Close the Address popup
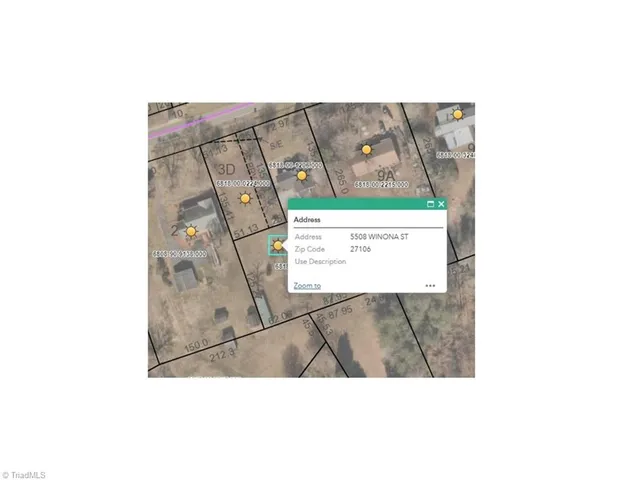Viewport: 622px width, 480px height. pyautogui.click(x=441, y=204)
